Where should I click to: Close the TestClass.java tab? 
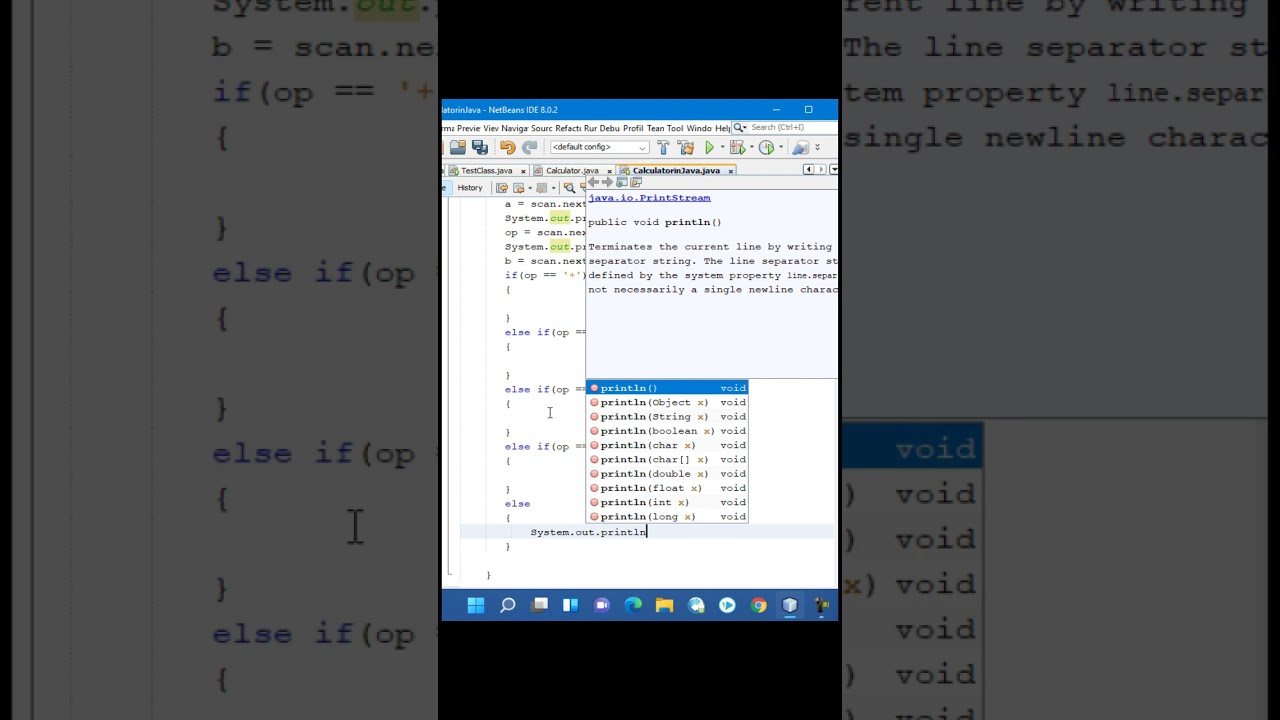coord(523,171)
